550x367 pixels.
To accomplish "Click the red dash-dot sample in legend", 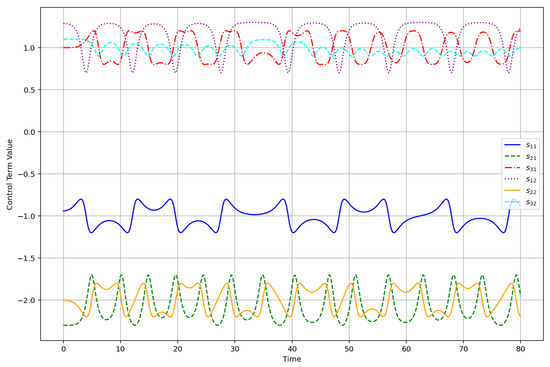I will coord(512,167).
